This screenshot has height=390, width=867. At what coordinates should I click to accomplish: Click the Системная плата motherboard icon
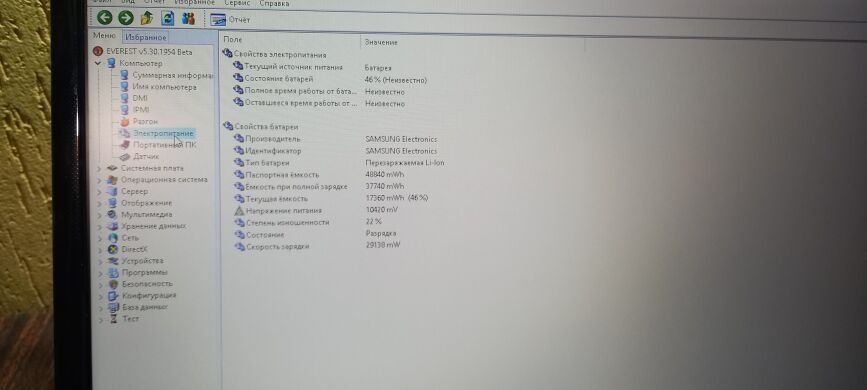[x=112, y=168]
